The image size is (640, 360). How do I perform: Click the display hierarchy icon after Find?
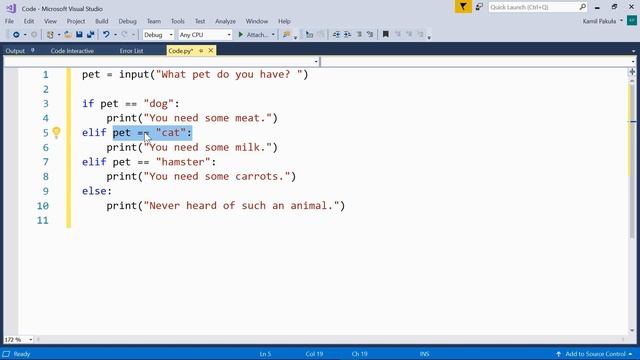coord(309,35)
